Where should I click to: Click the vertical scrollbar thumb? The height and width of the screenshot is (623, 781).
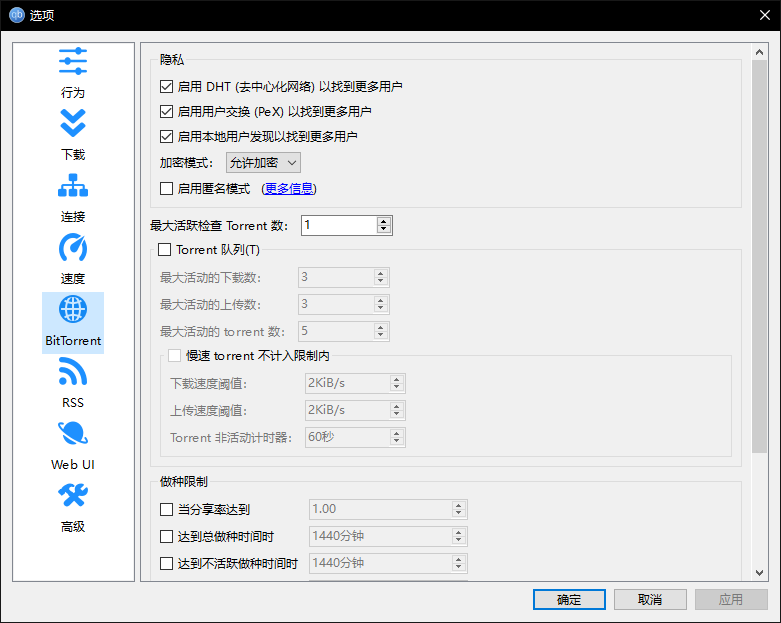(759, 256)
